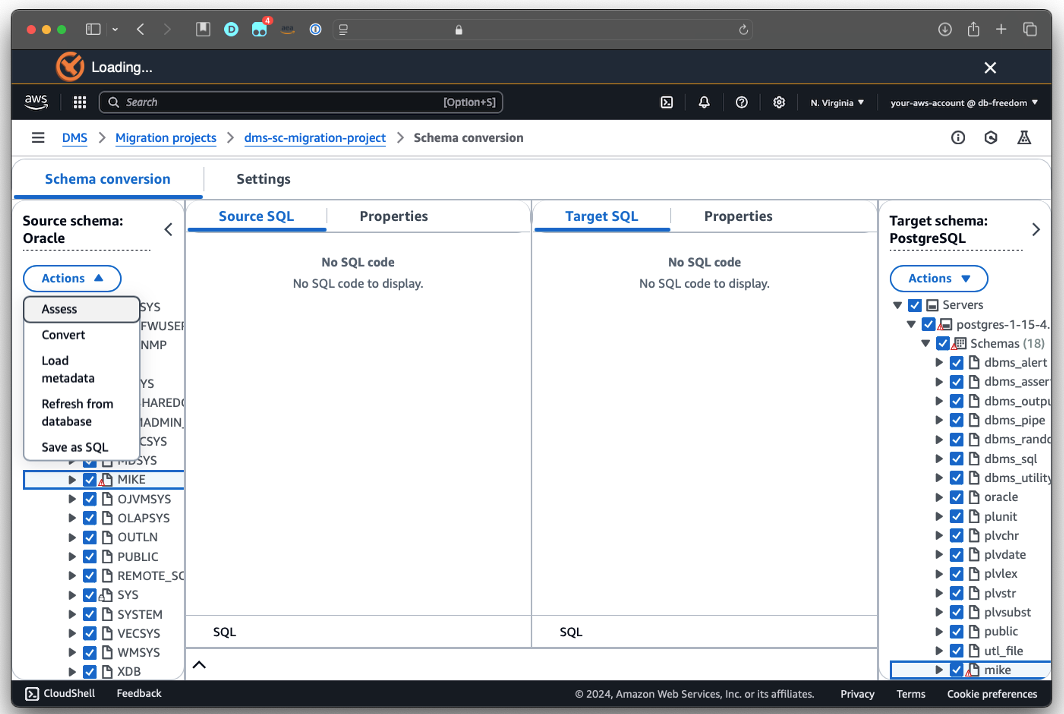Collapse the Target schema panel arrow
Image resolution: width=1064 pixels, height=714 pixels.
click(1036, 229)
